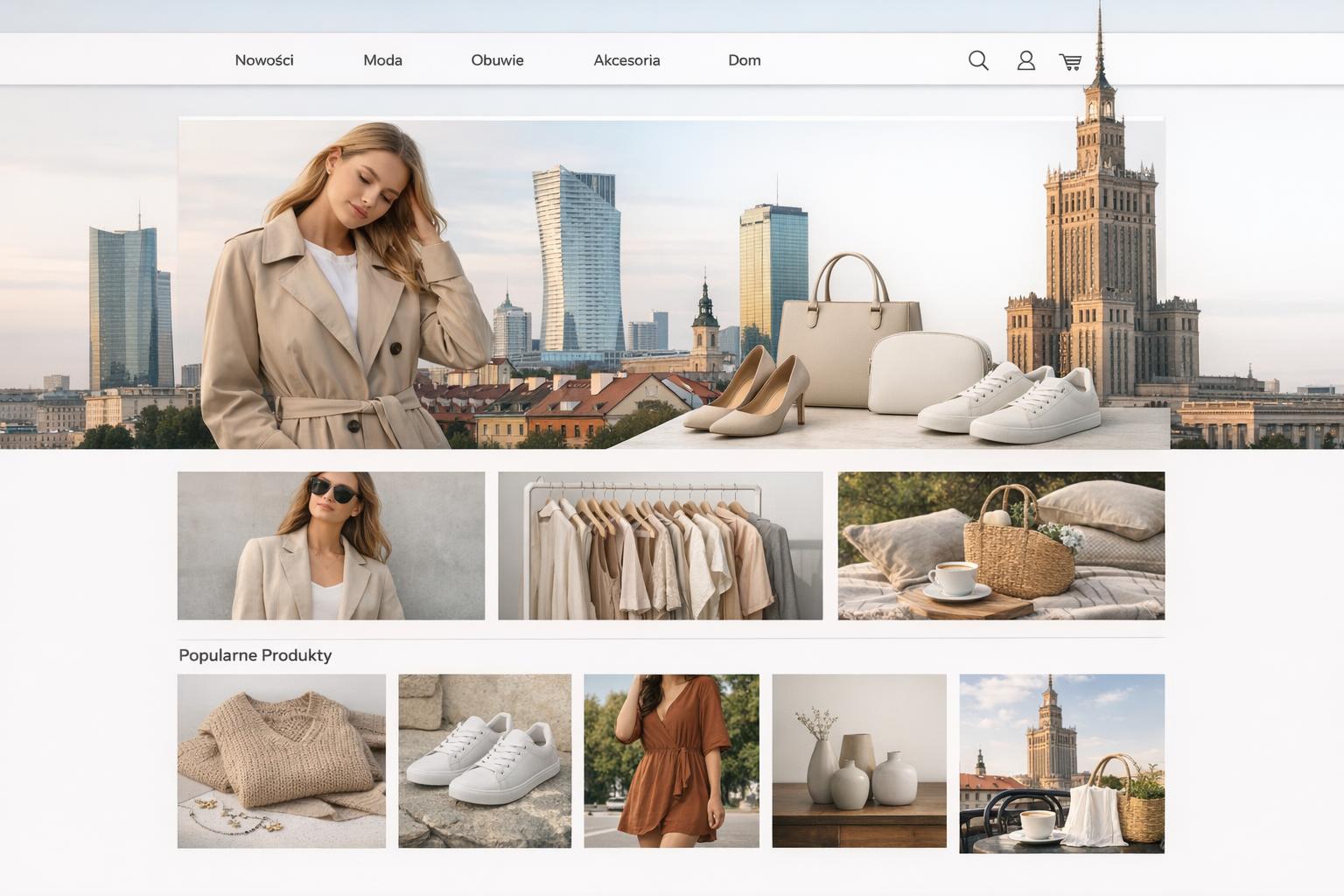1344x896 pixels.
Task: Open the clothing rack category tile
Action: 660,545
